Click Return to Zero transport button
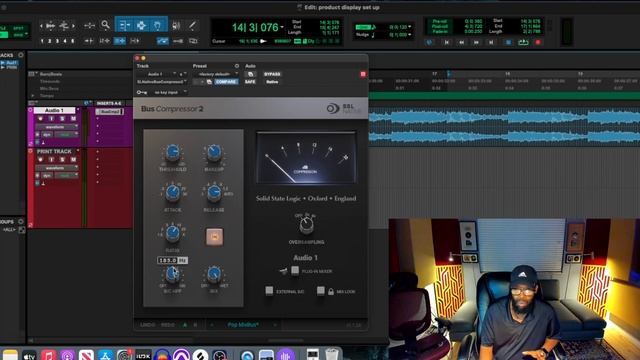The image size is (640, 360). (447, 42)
